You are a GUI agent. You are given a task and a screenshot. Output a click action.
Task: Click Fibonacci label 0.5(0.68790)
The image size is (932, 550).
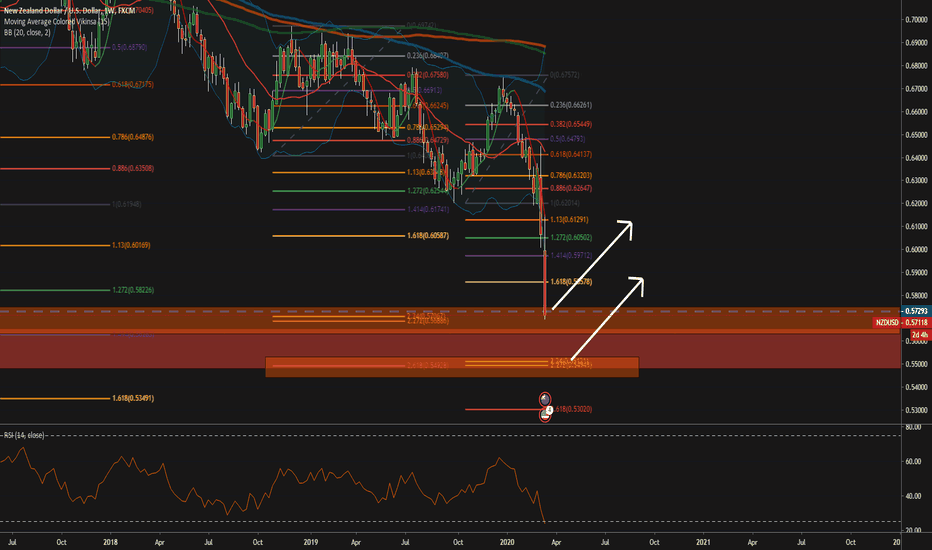[x=129, y=47]
